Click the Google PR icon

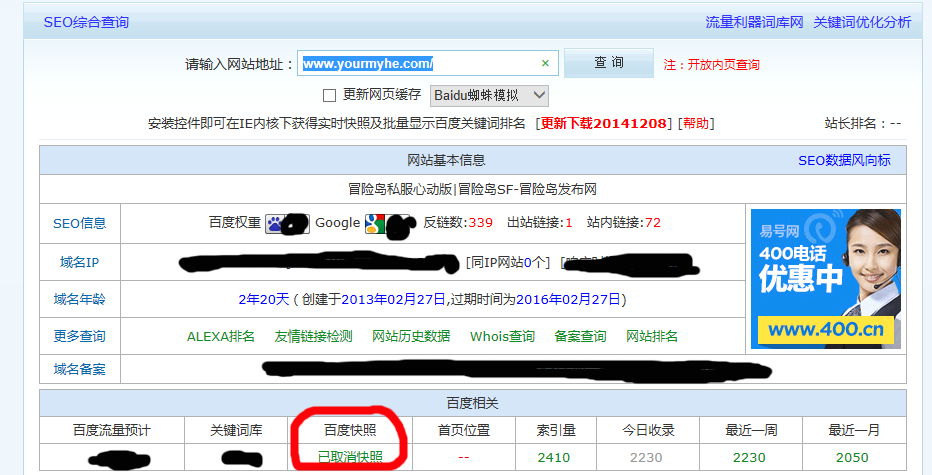click(374, 223)
